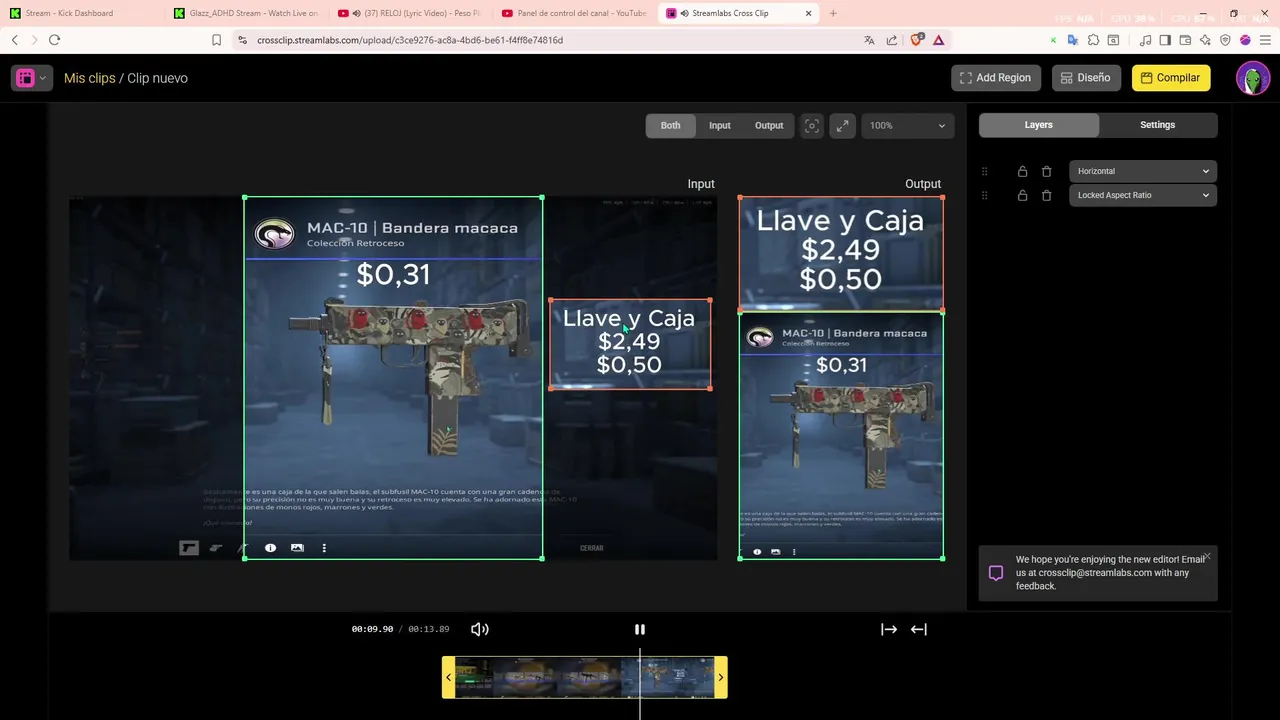The image size is (1280, 720).
Task: Delete the Locked Aspect Ratio layer
Action: (1046, 195)
